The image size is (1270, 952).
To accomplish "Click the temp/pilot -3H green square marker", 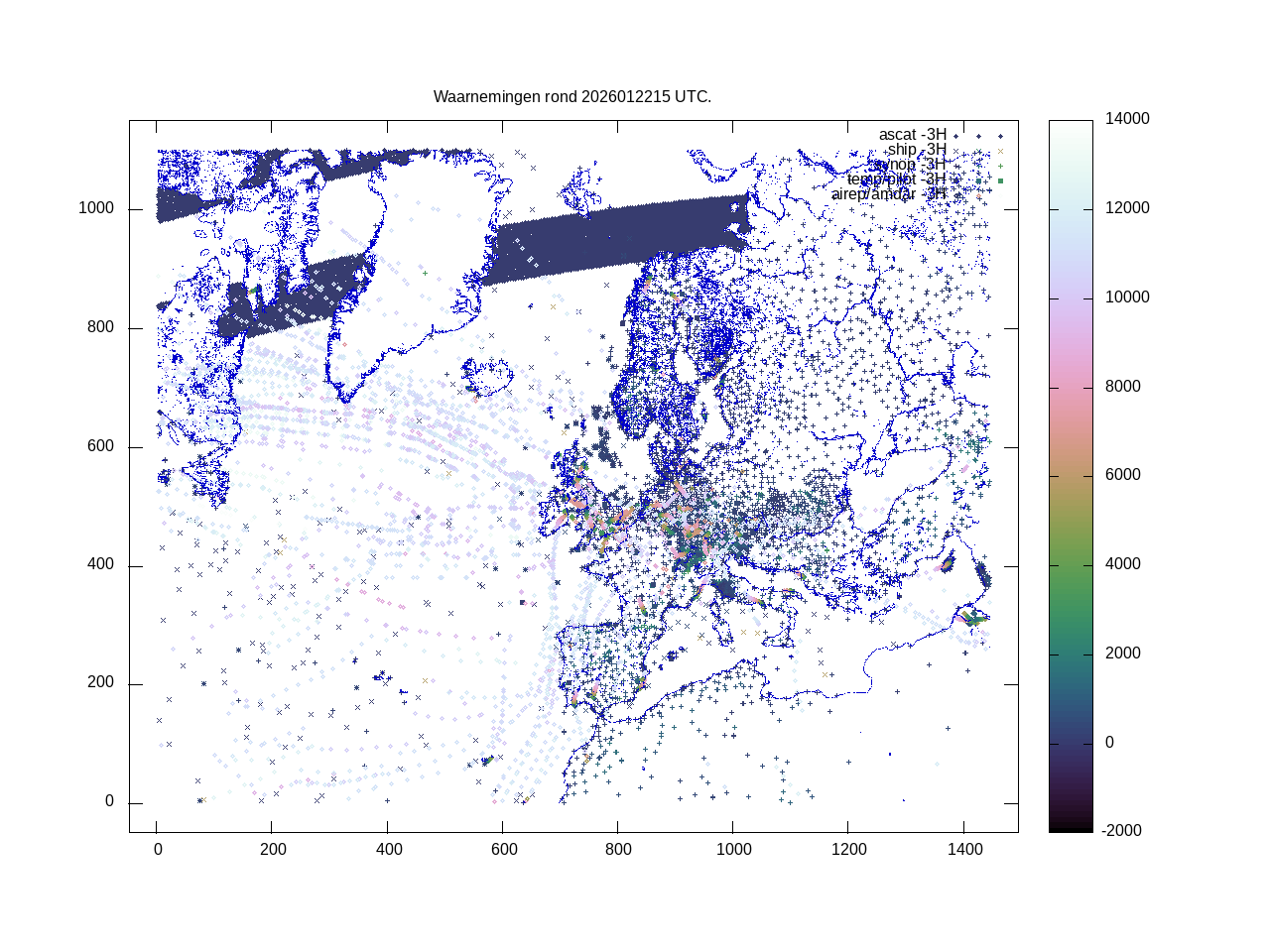I will [x=1000, y=180].
